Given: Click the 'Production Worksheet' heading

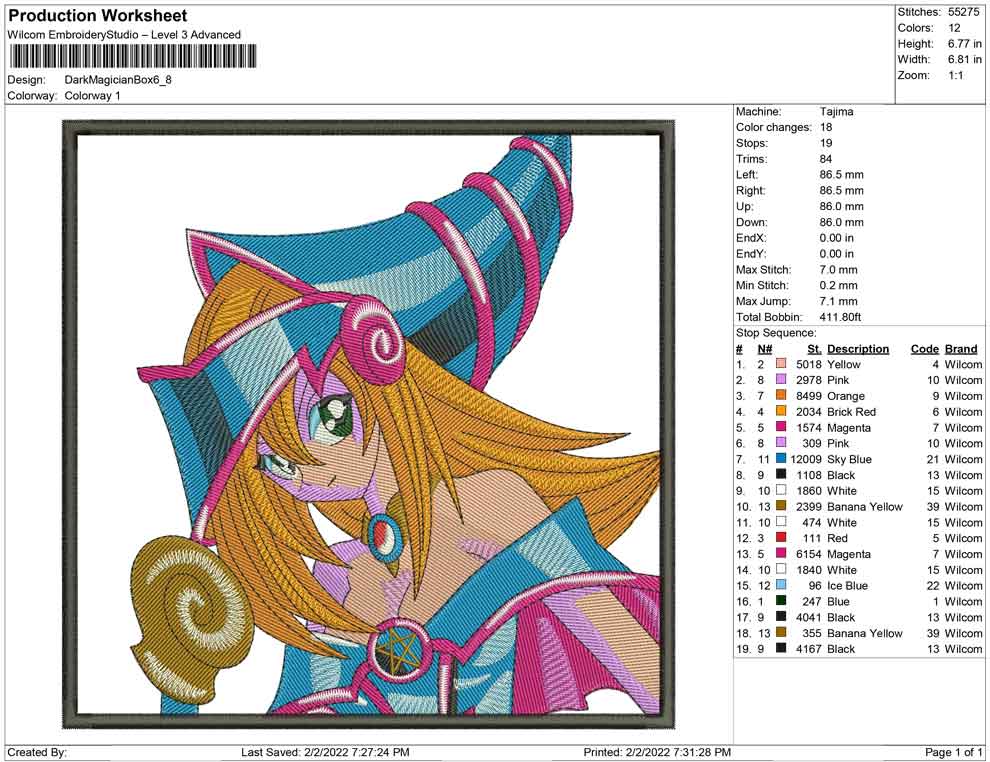Looking at the screenshot, I should coord(98,16).
